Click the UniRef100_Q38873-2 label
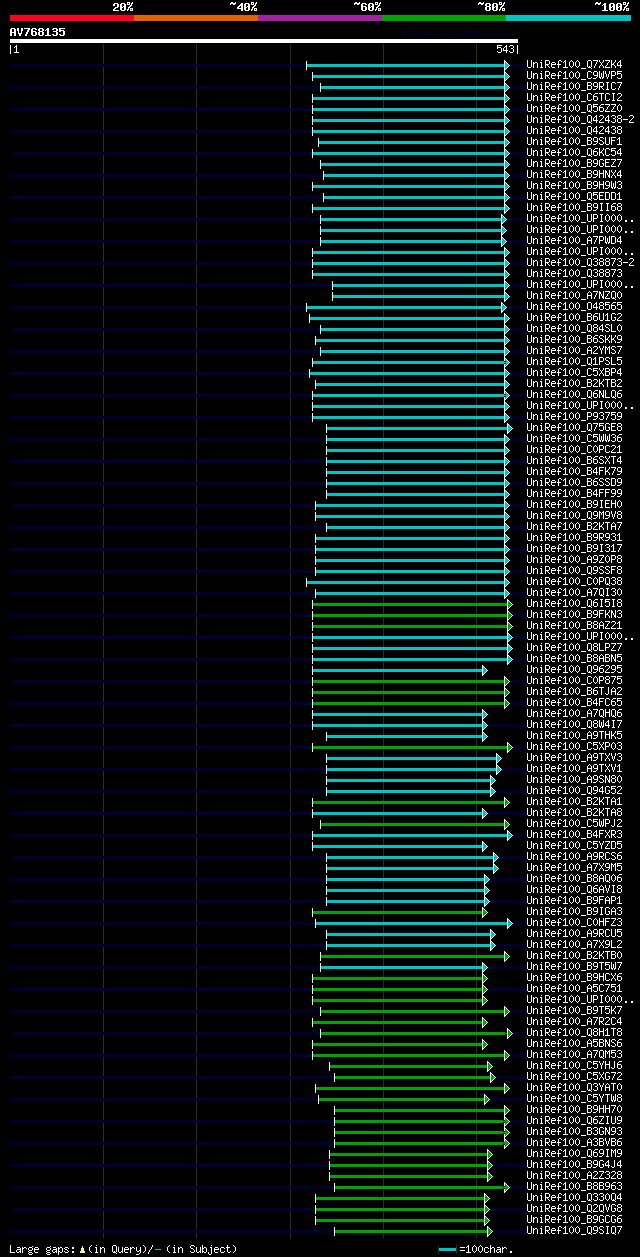This screenshot has height=1257, width=640. point(580,262)
